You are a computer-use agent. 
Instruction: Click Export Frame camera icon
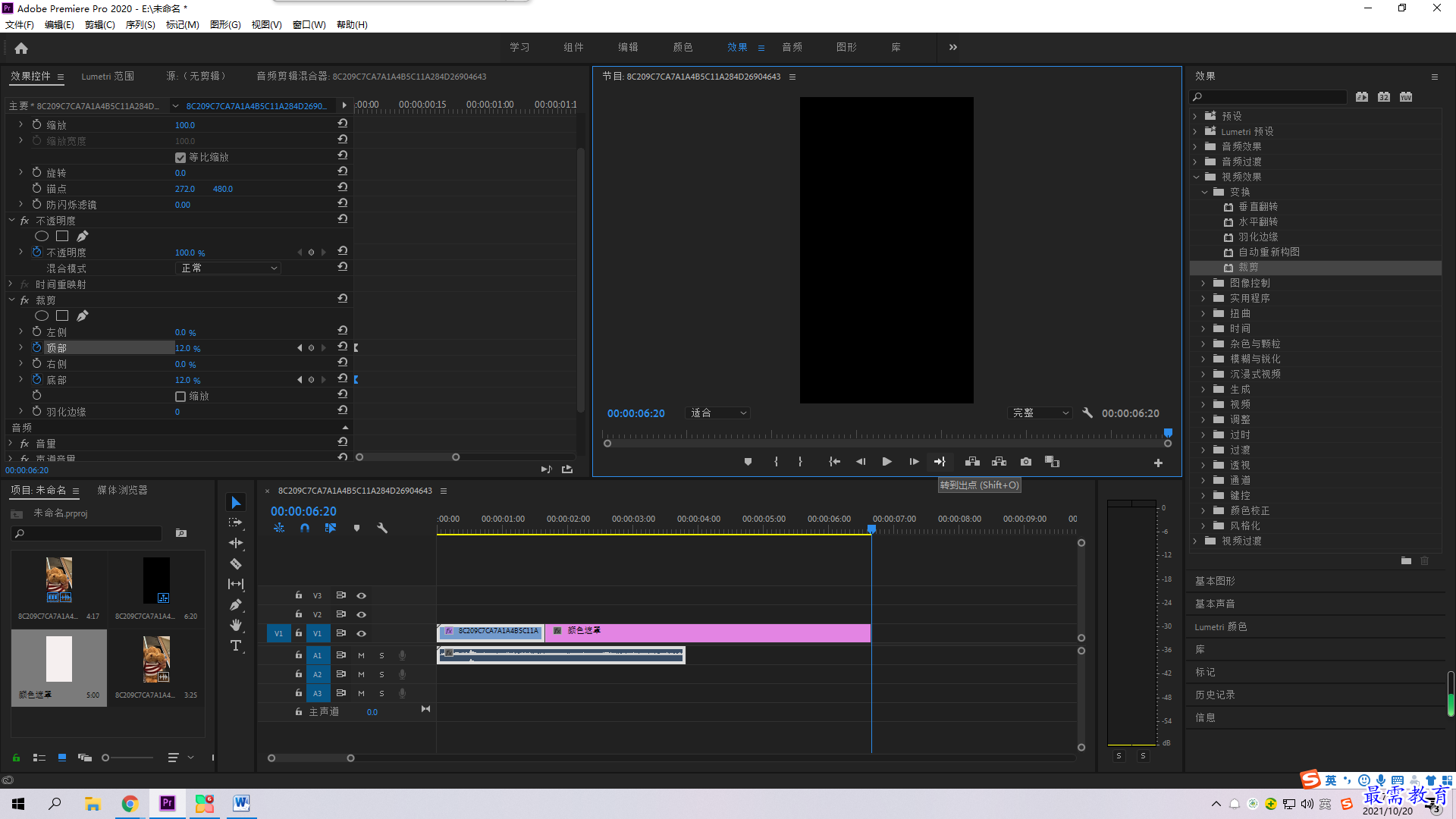point(1026,462)
